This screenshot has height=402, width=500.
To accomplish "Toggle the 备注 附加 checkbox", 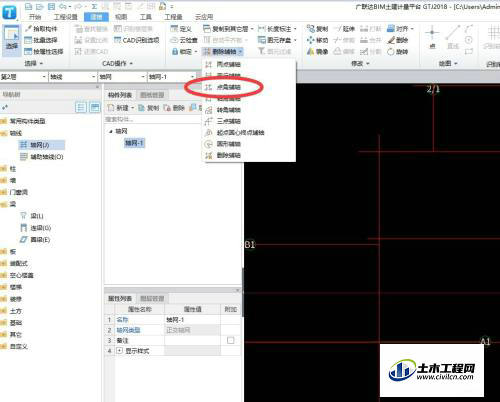I will pos(230,340).
